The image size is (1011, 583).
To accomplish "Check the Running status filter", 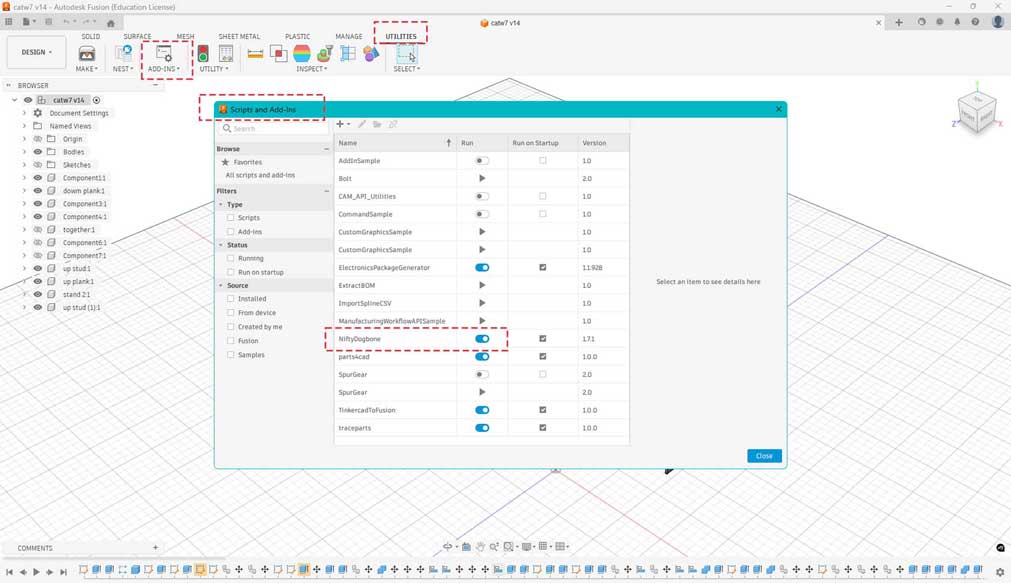I will [230, 258].
